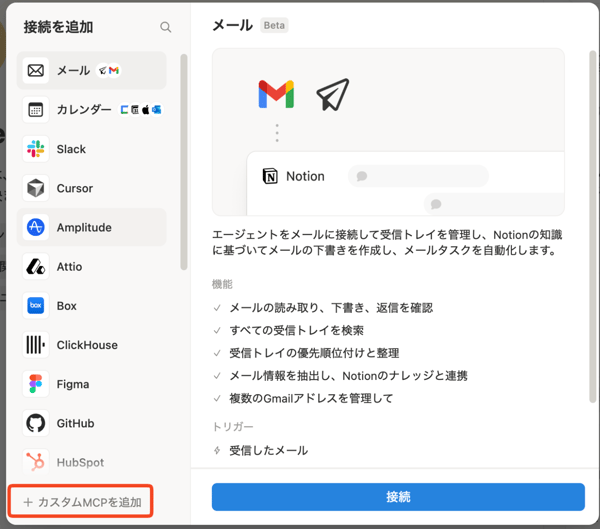Click the Figma logo icon

[x=36, y=384]
